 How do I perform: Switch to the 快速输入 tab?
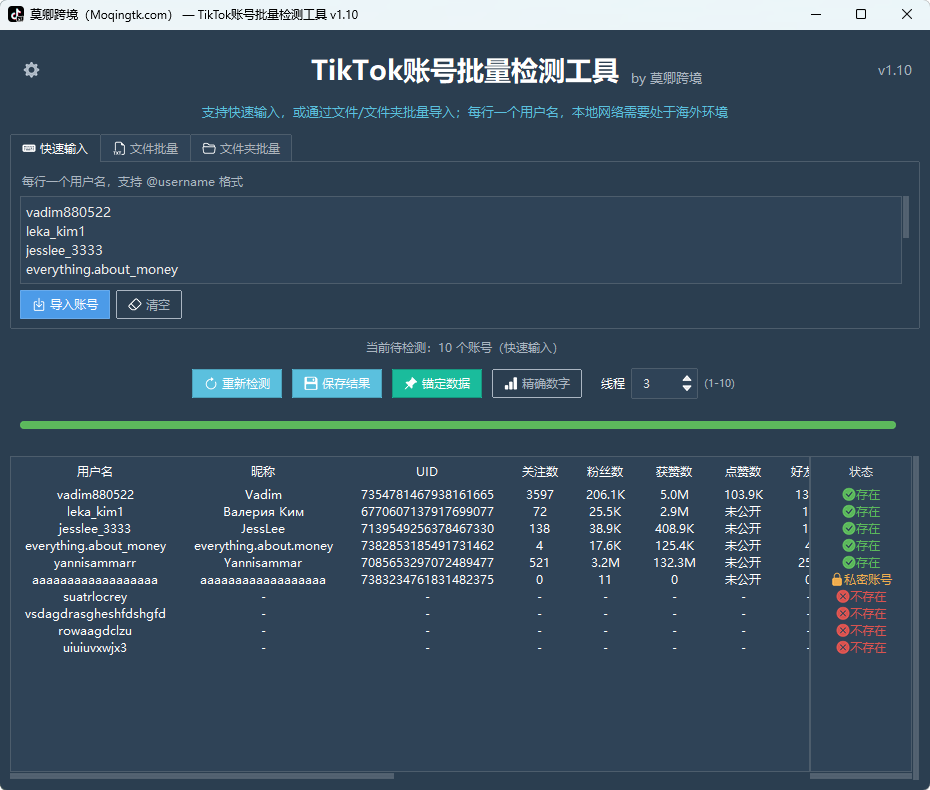(x=55, y=149)
